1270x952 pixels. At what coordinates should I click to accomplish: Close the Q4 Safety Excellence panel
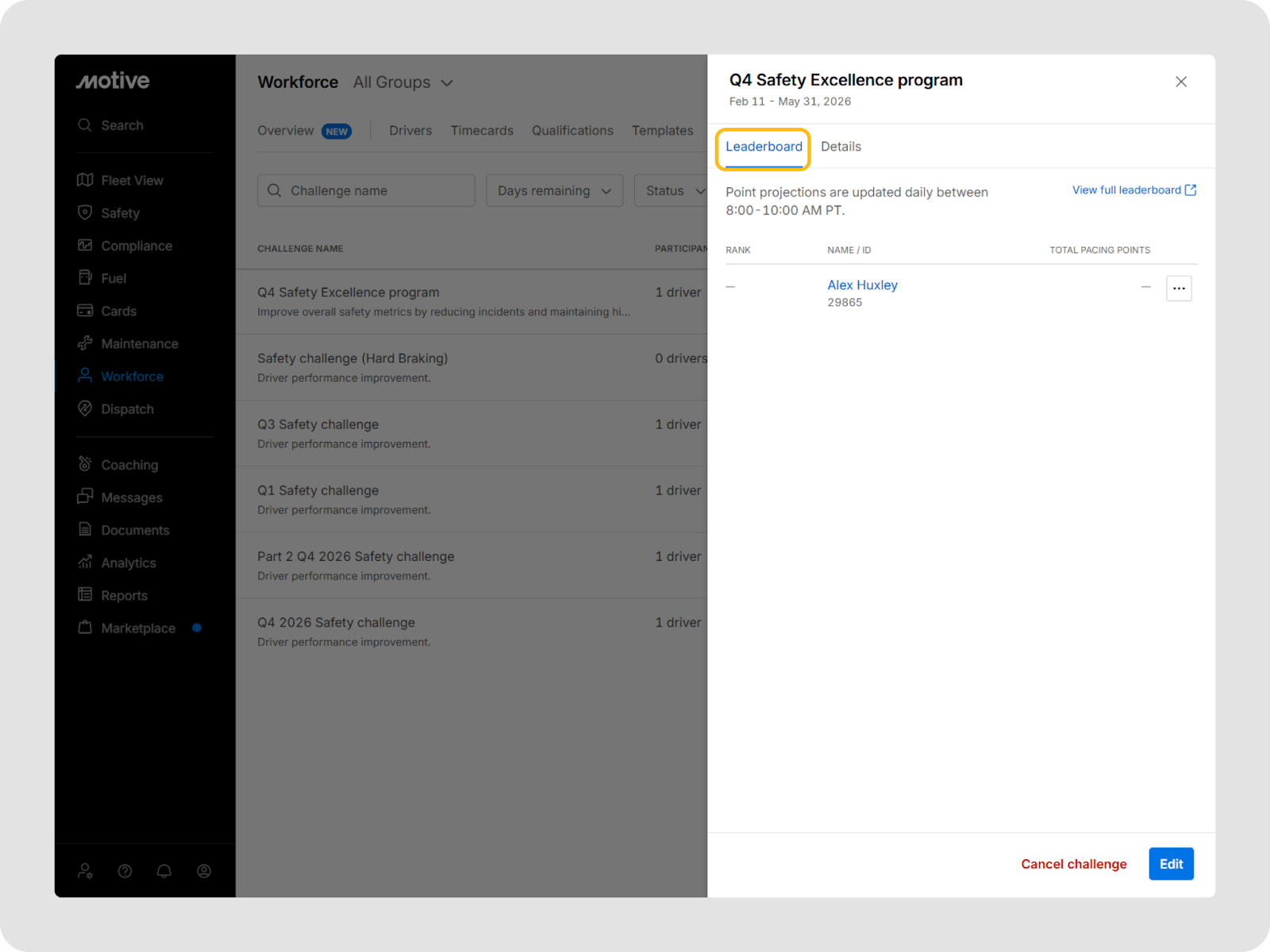(1181, 82)
